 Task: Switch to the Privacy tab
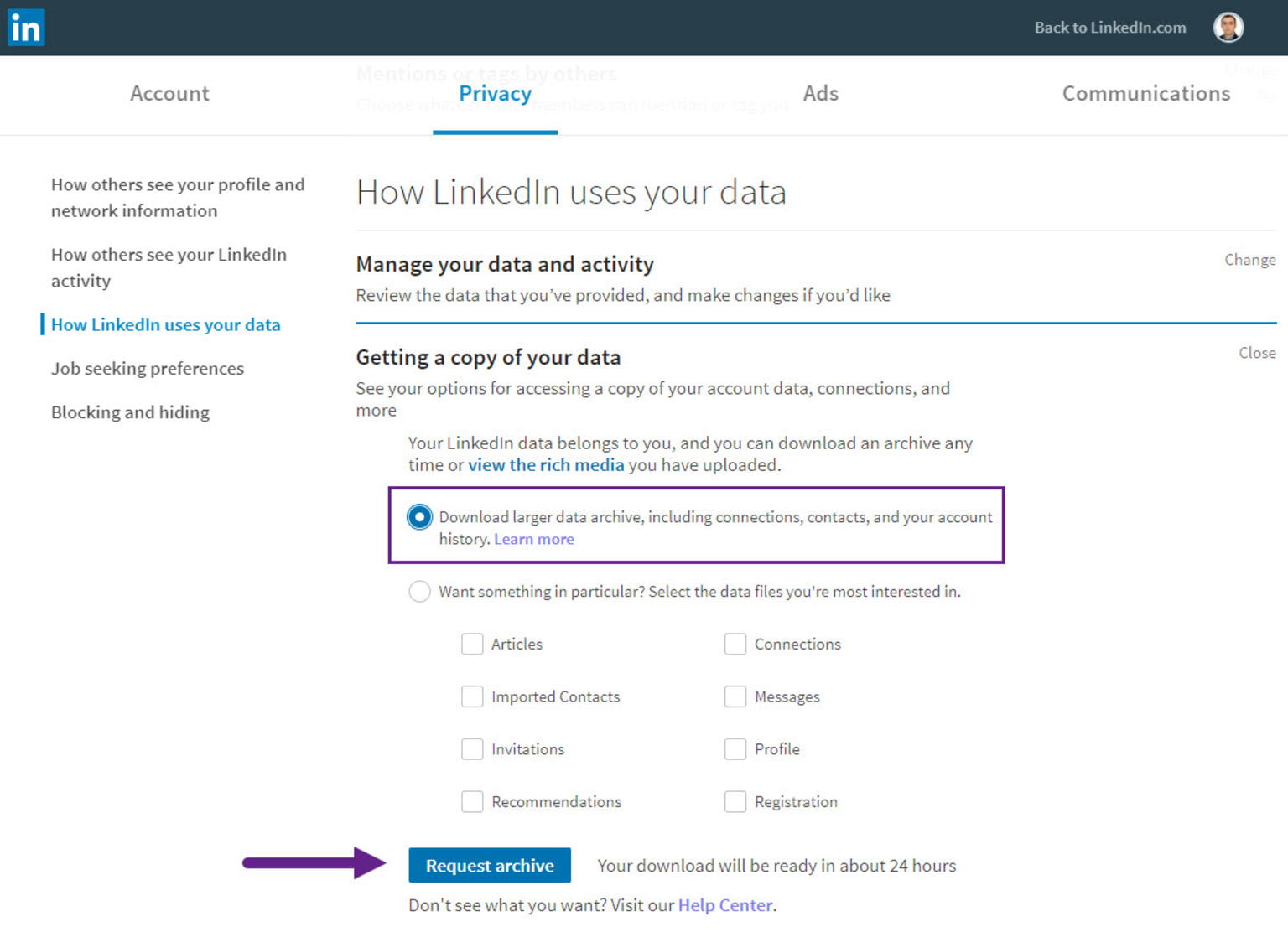click(x=495, y=93)
